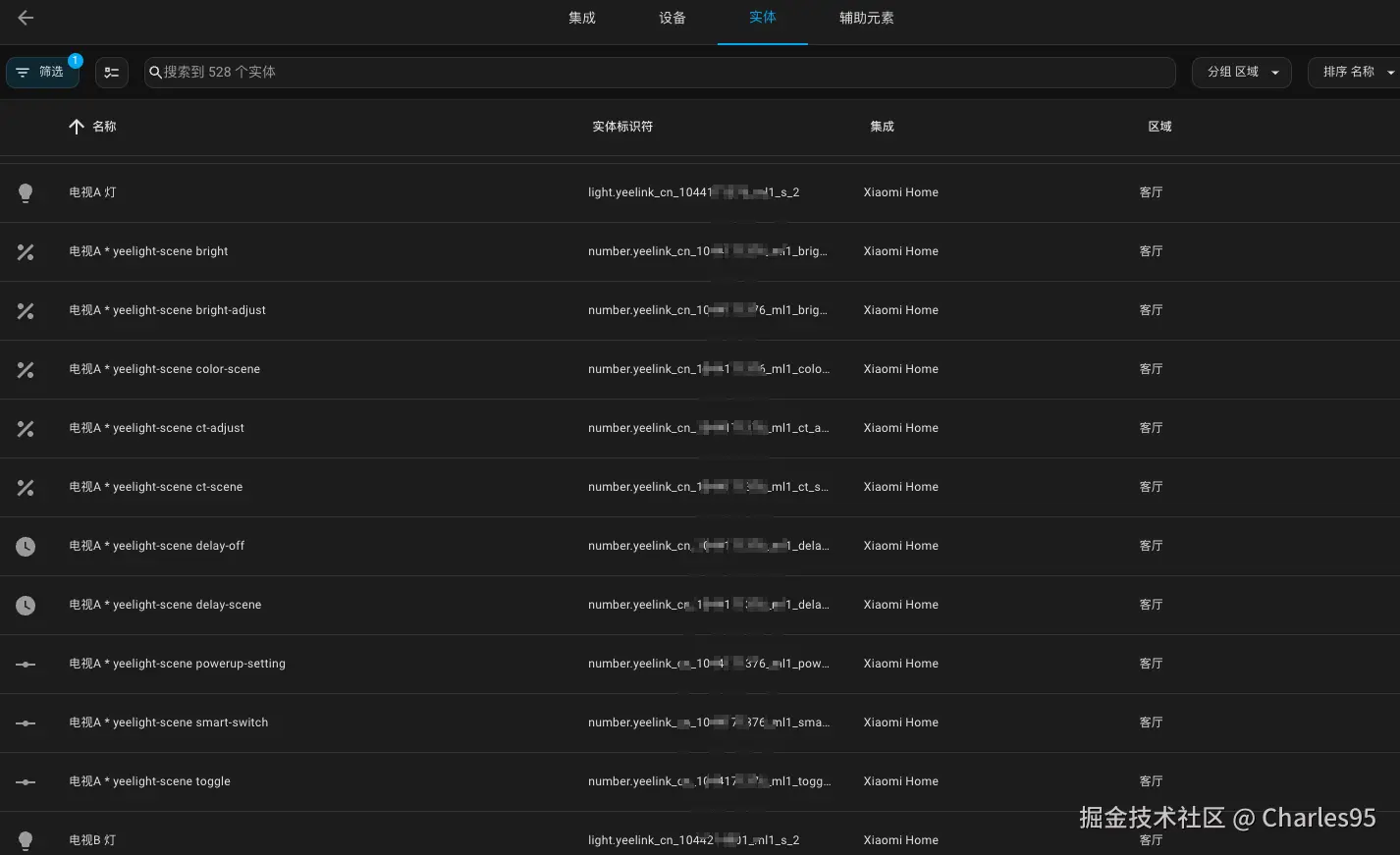Click the lightbulb icon for 电视A 灯
The height and width of the screenshot is (855, 1400).
click(26, 192)
